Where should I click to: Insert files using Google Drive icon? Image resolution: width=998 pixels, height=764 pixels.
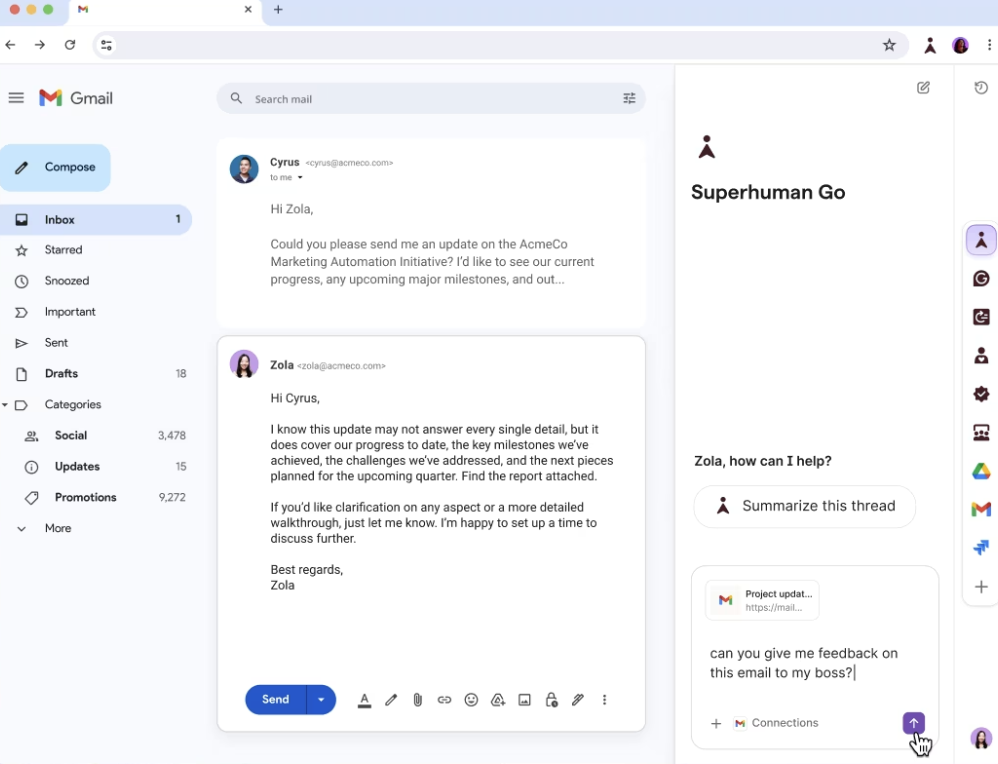pos(498,700)
